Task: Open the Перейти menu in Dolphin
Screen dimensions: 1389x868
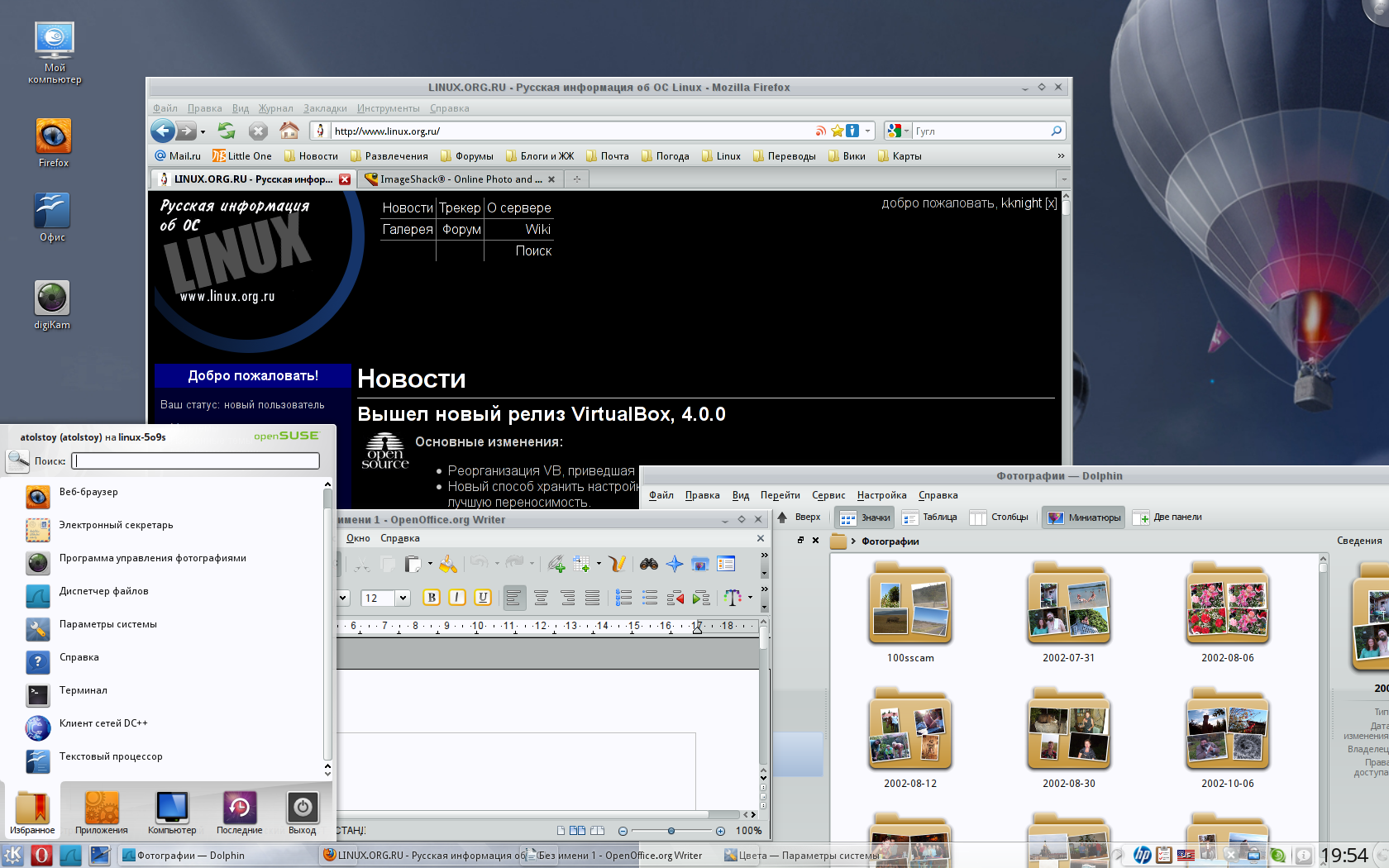Action: [780, 495]
